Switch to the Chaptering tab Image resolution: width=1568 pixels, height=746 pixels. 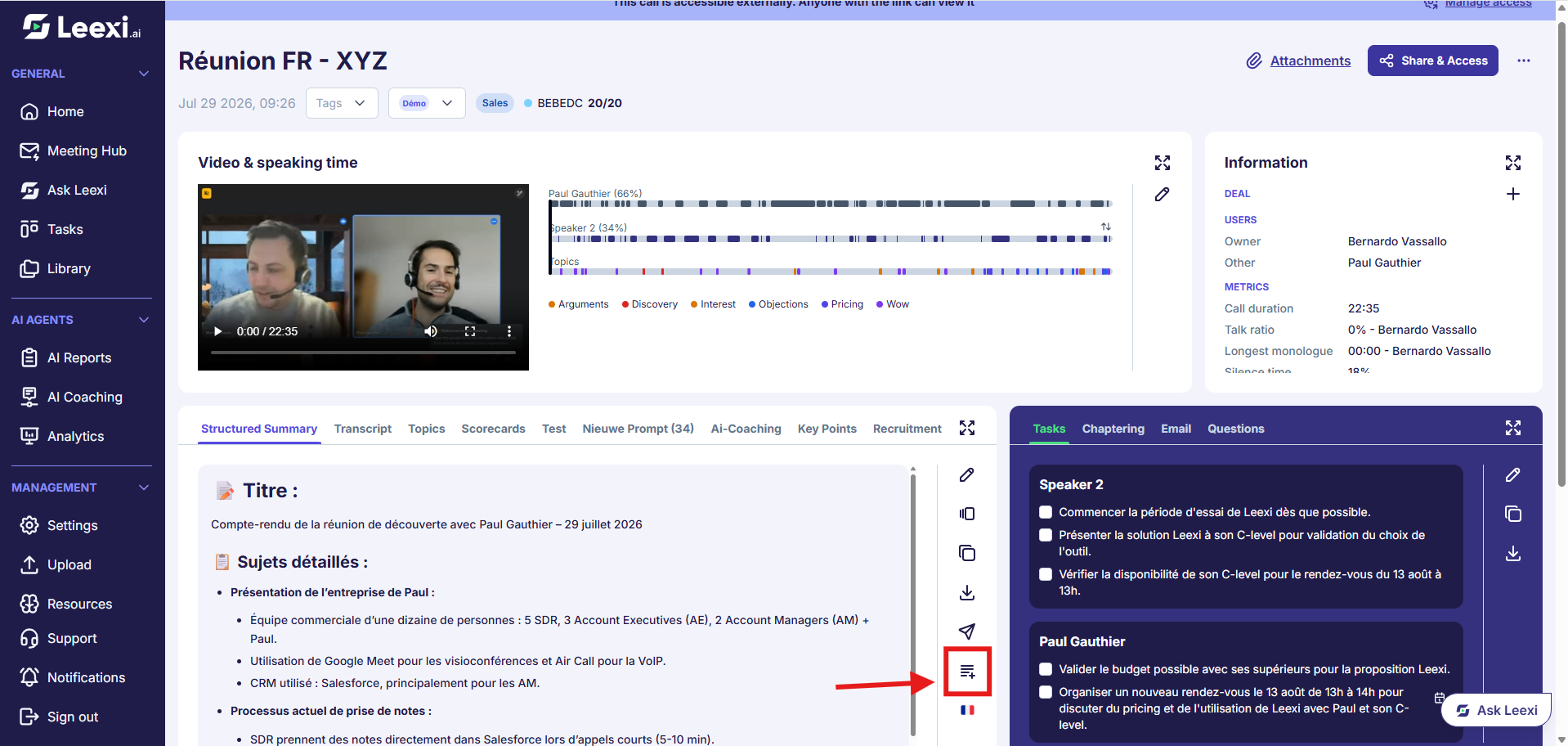pyautogui.click(x=1113, y=429)
